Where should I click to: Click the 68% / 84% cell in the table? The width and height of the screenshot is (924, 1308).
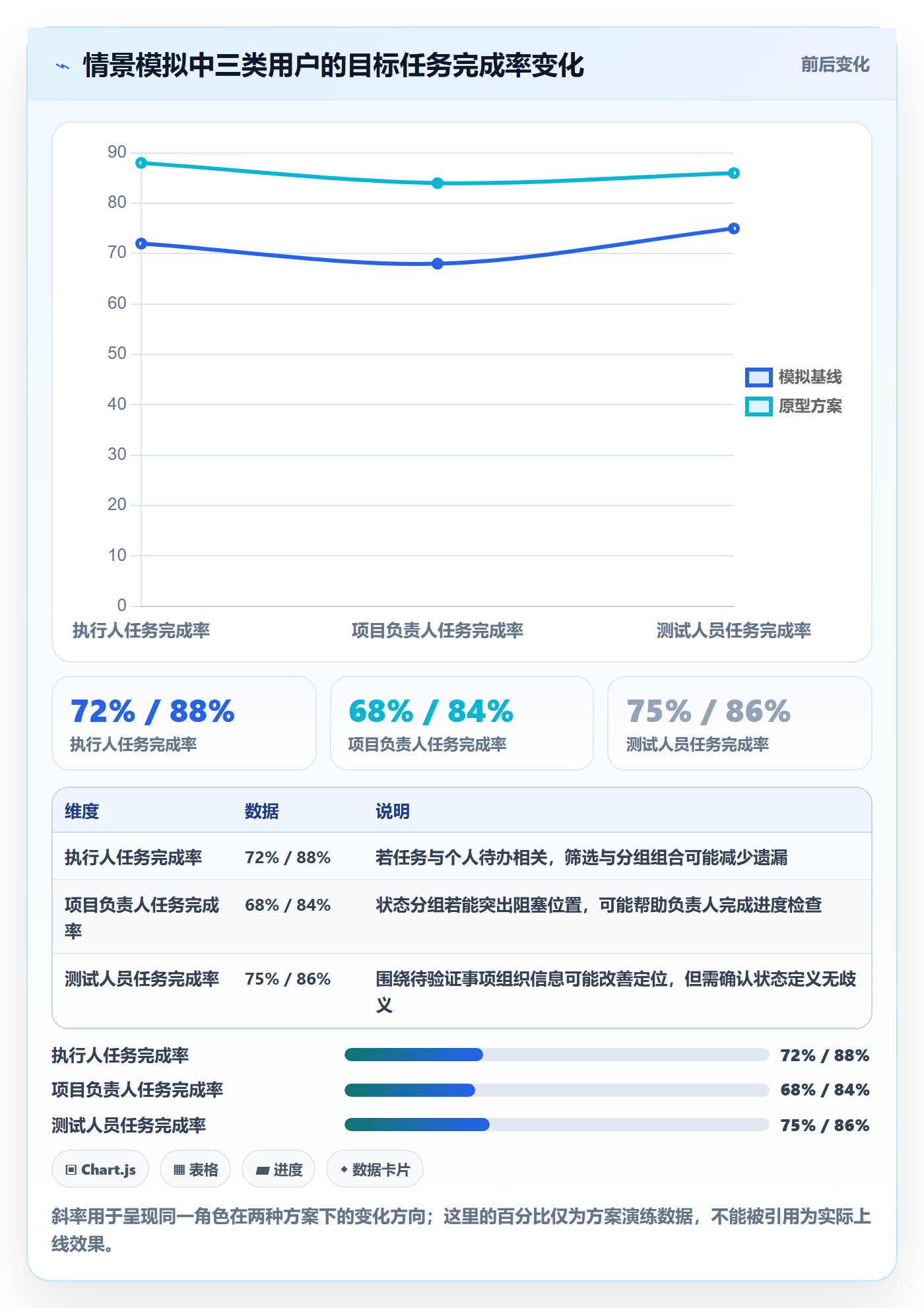288,905
